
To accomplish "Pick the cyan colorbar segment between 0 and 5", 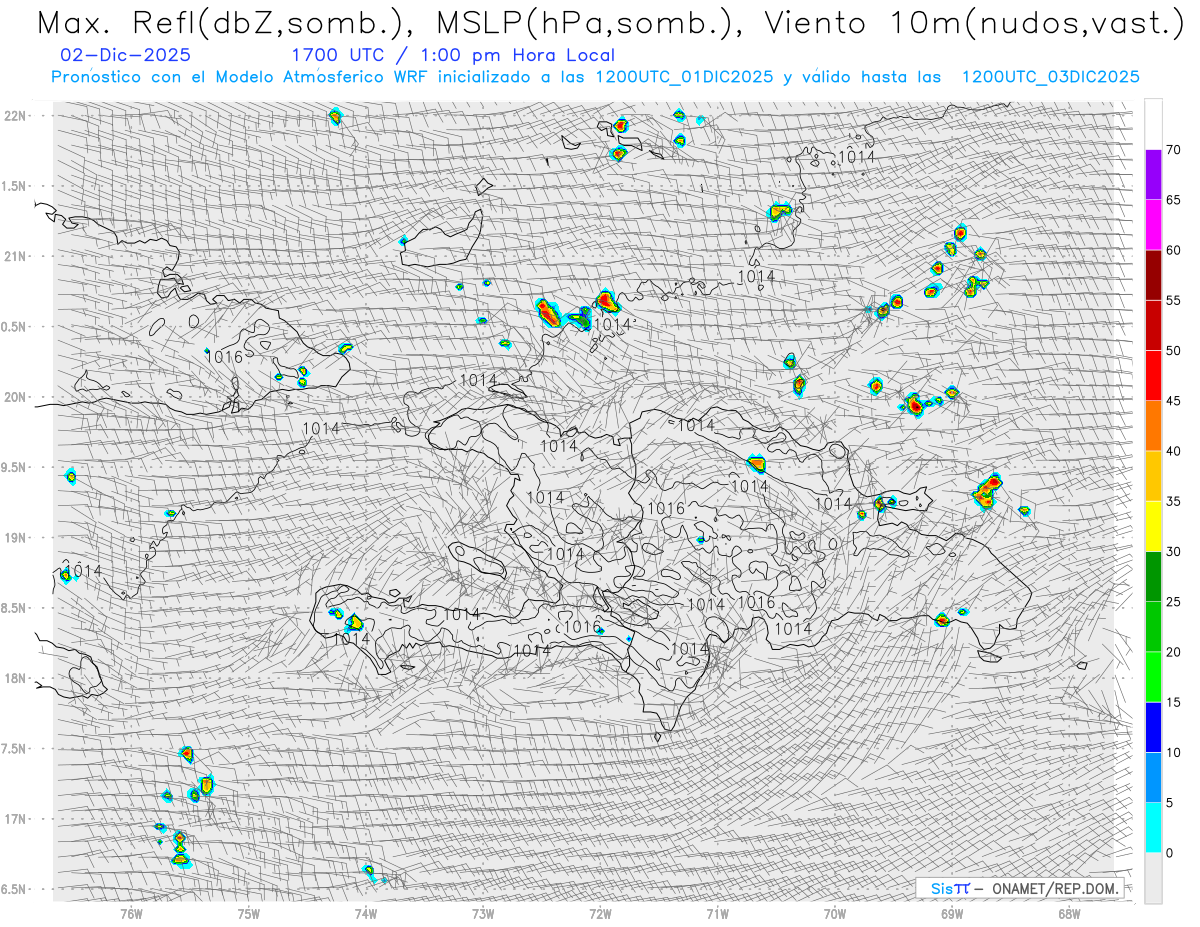I will click(1153, 827).
